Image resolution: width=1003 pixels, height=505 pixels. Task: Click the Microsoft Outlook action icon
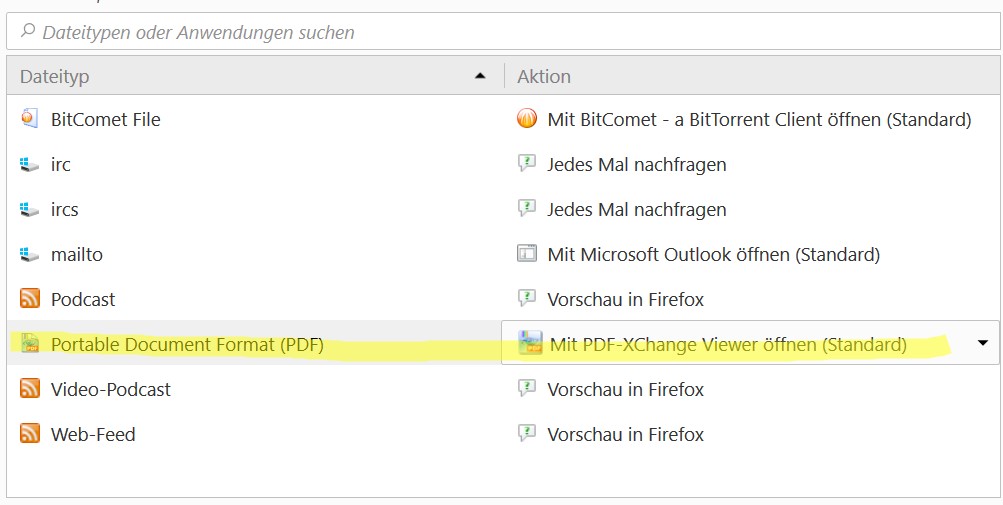pos(527,254)
